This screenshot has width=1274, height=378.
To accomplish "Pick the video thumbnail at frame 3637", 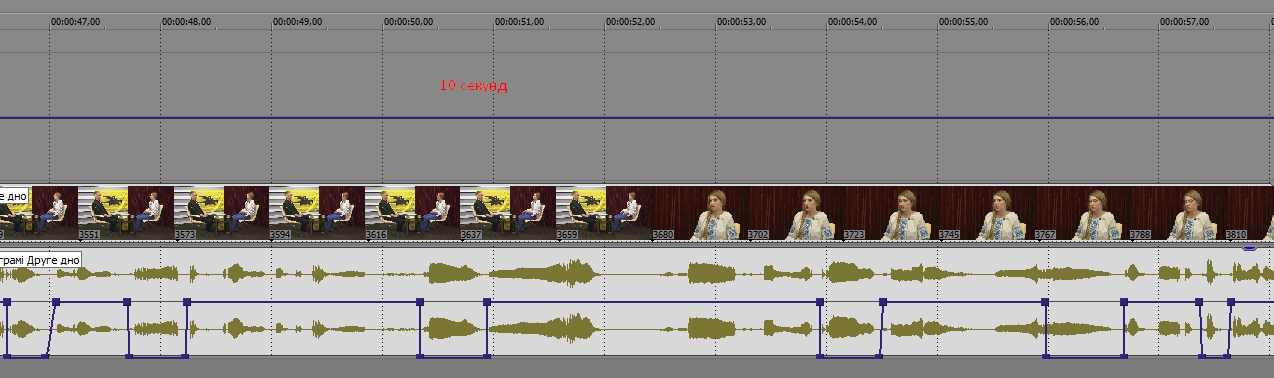I will click(508, 214).
